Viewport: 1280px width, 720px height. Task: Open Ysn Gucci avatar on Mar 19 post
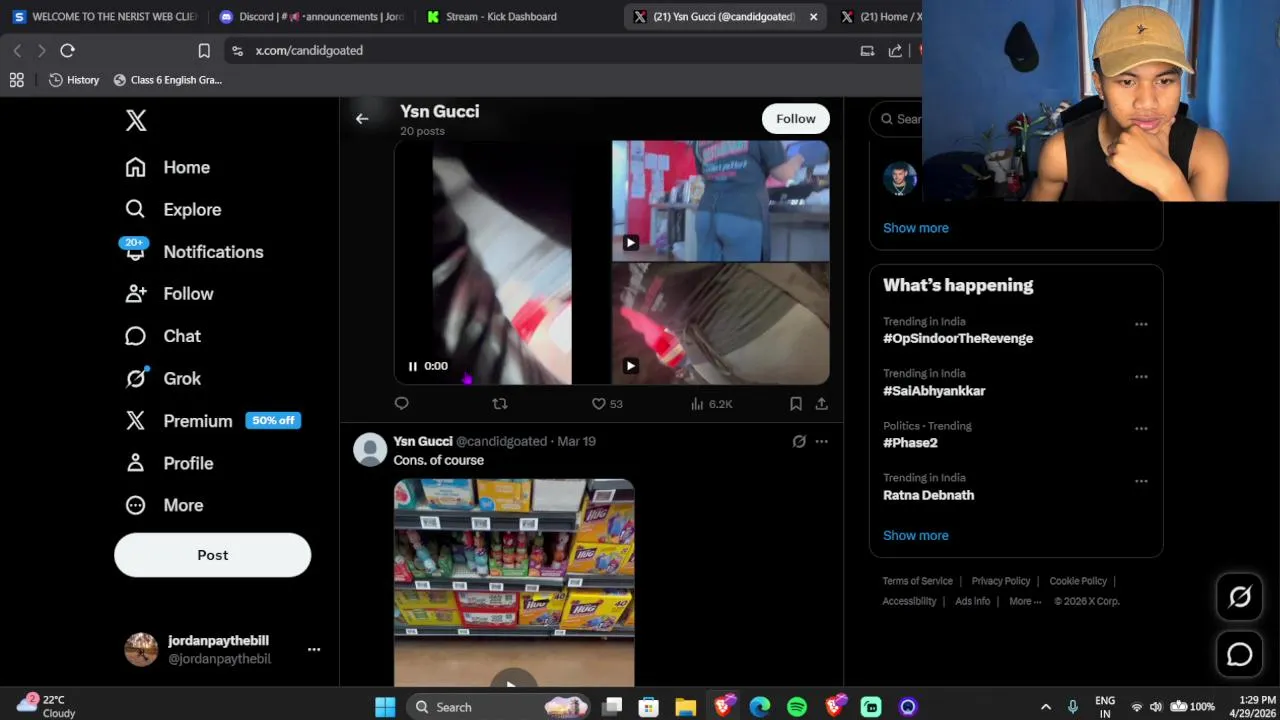point(370,450)
